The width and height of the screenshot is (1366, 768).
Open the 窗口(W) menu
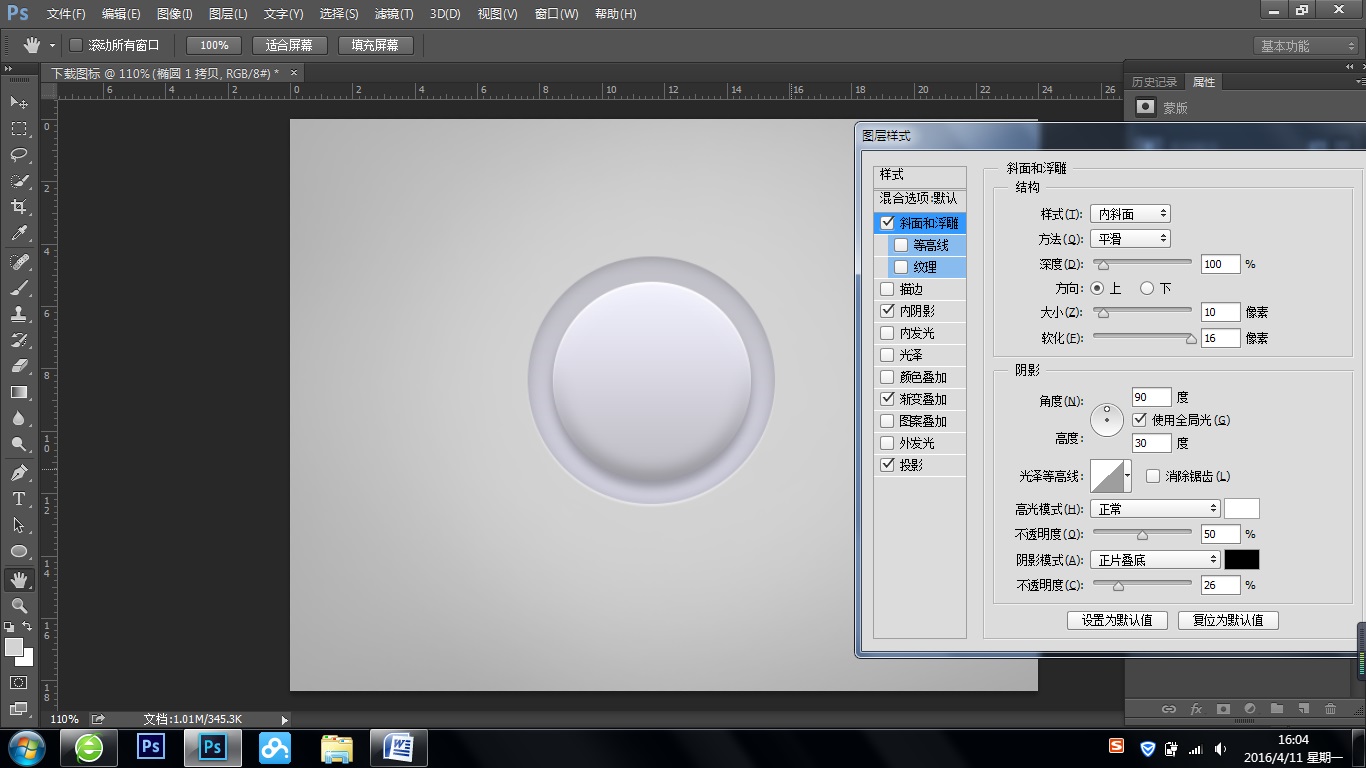pyautogui.click(x=557, y=14)
